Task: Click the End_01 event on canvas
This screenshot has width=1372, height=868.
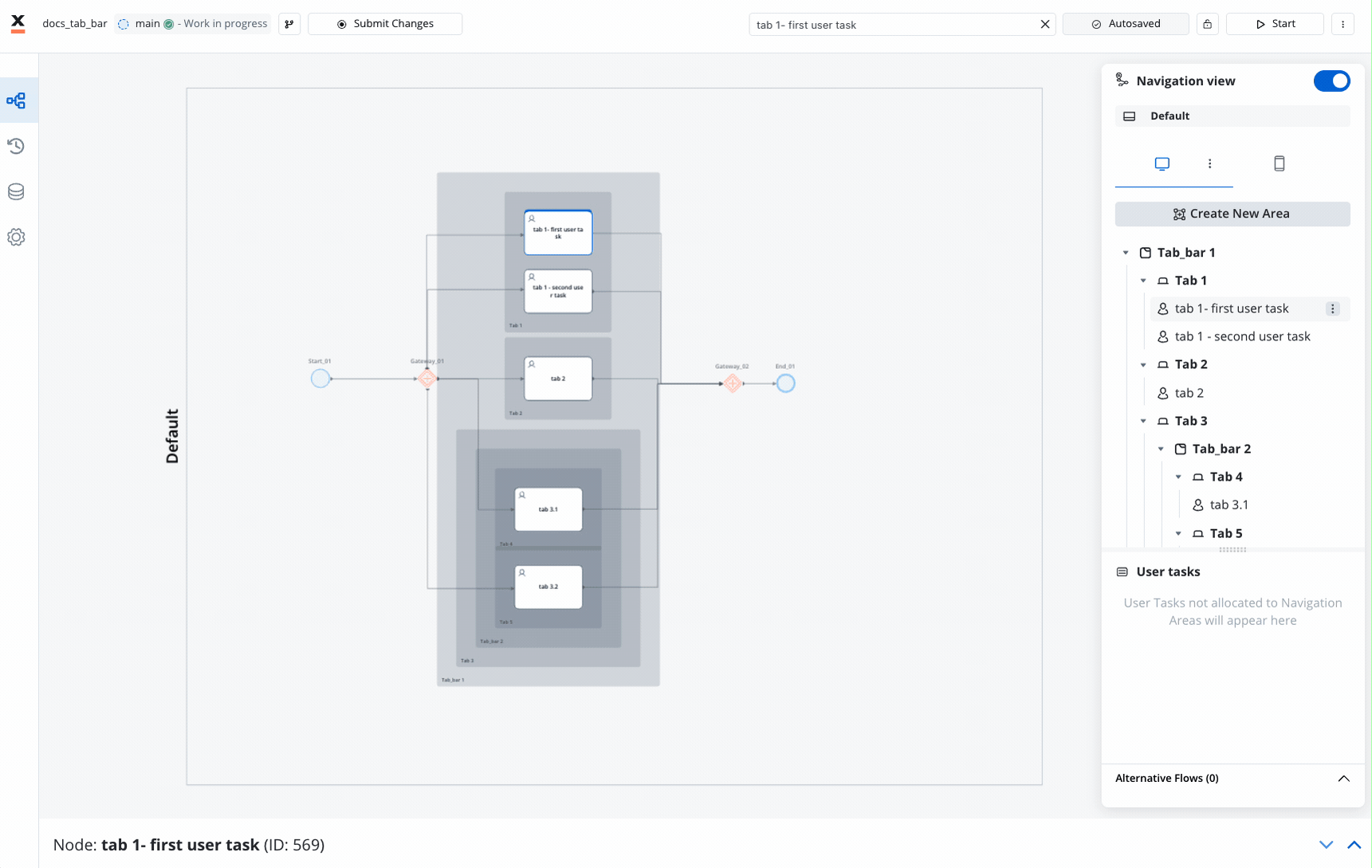Action: point(786,383)
